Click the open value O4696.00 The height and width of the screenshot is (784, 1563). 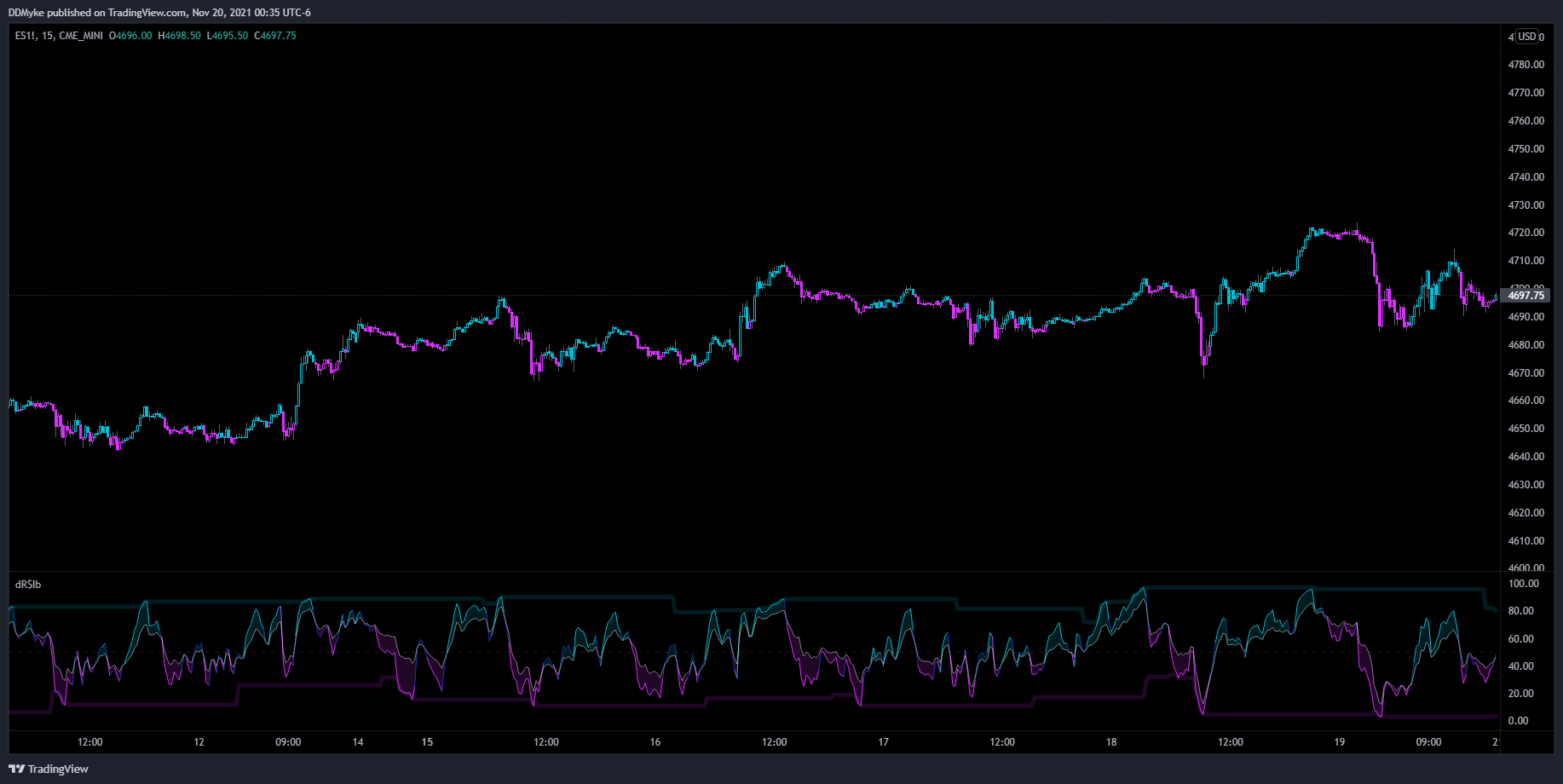pyautogui.click(x=131, y=36)
